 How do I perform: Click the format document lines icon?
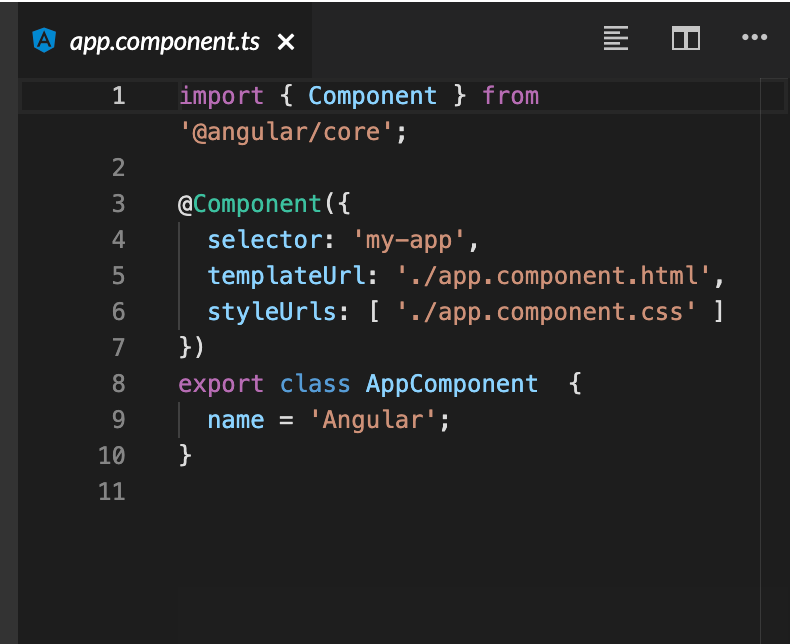pyautogui.click(x=616, y=38)
